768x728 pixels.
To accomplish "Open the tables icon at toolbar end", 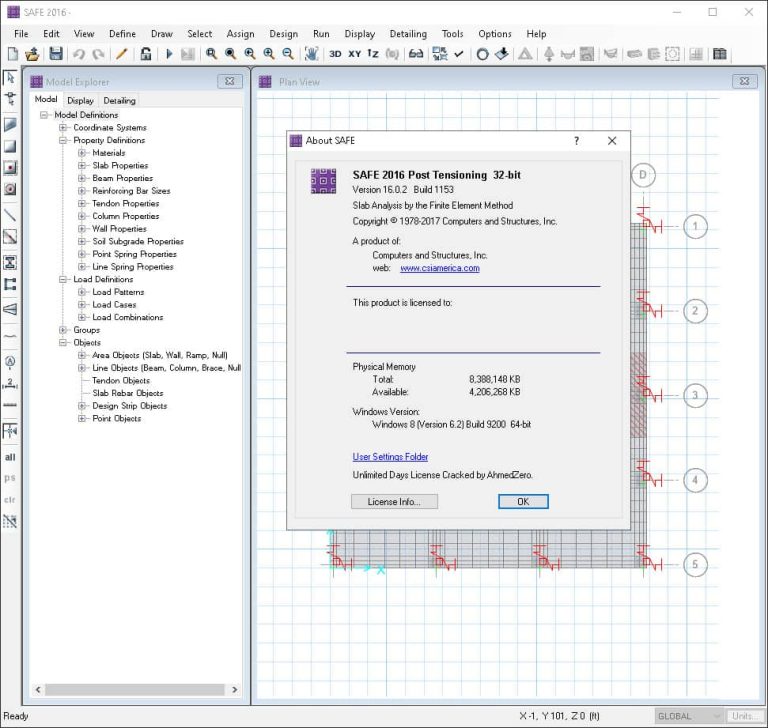I will click(720, 54).
